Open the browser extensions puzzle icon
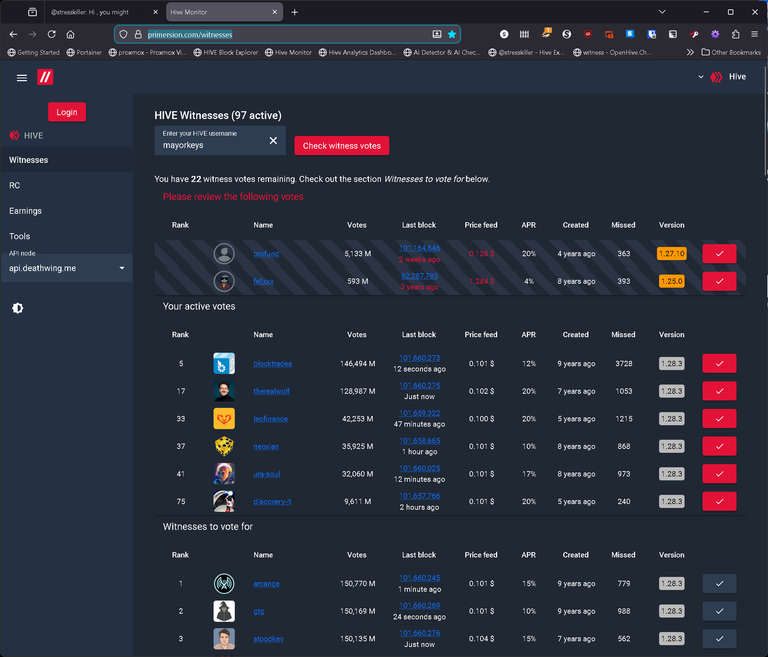This screenshot has height=657, width=768. point(735,34)
